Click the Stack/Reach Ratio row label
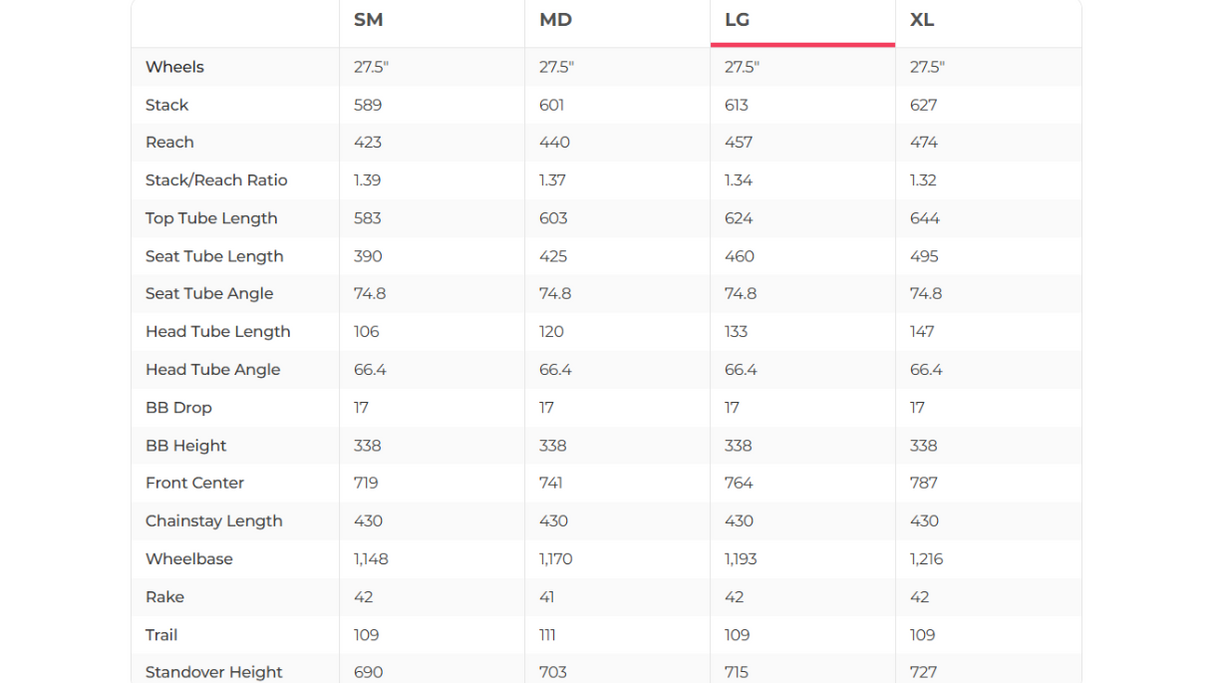This screenshot has height=683, width=1214. pos(216,180)
